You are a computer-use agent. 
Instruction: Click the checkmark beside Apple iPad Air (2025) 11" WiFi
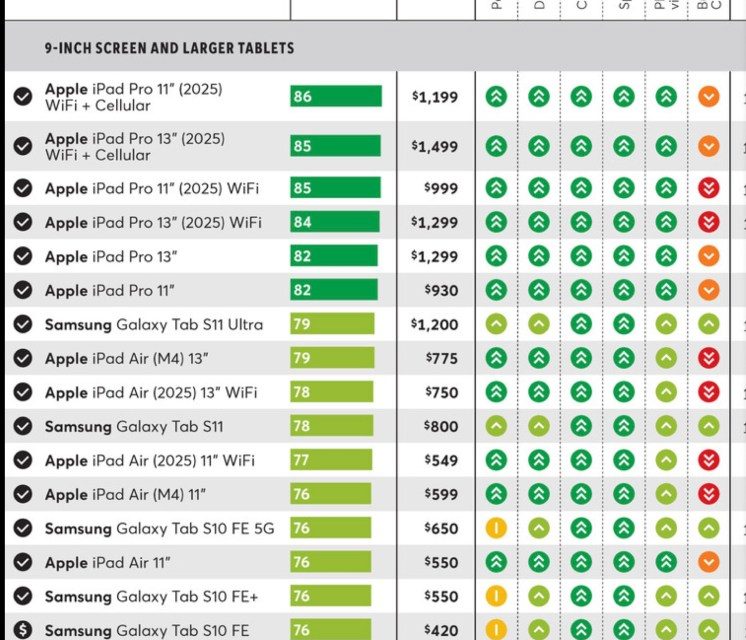click(23, 460)
